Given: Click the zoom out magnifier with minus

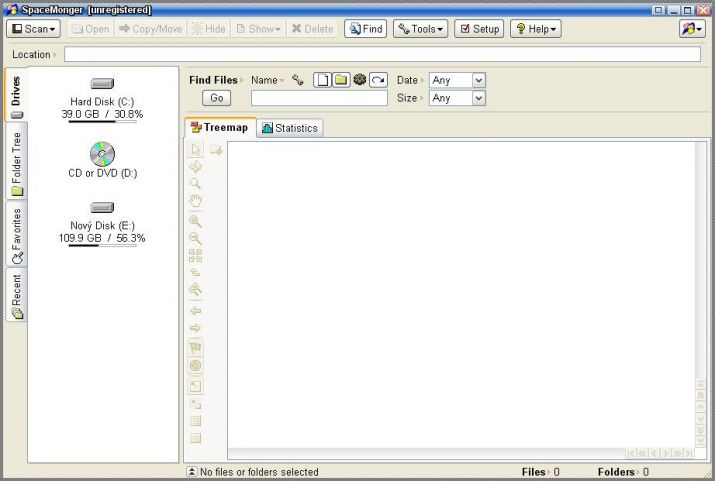Looking at the screenshot, I should pyautogui.click(x=196, y=238).
